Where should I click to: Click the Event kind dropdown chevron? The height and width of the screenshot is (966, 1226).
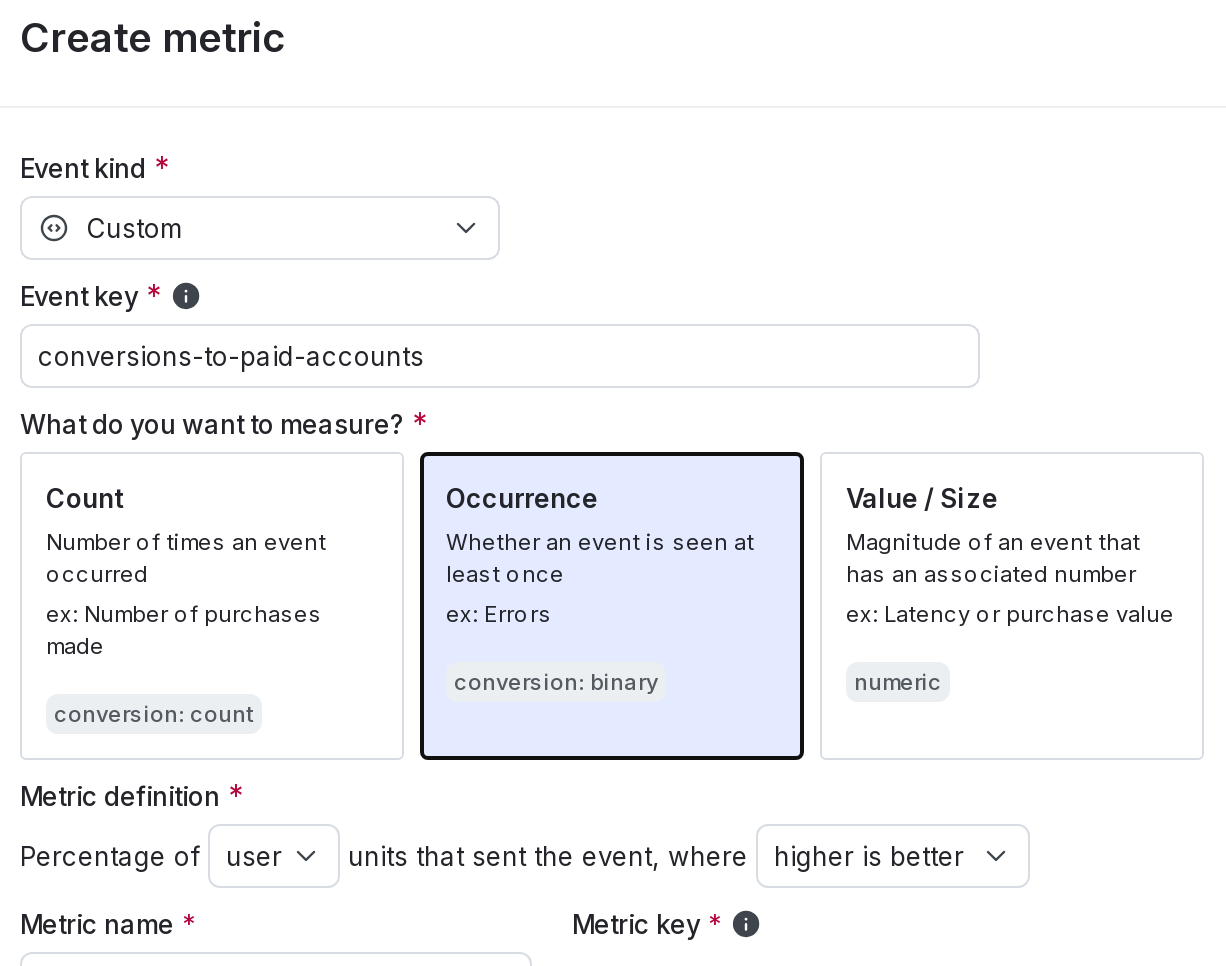(465, 228)
